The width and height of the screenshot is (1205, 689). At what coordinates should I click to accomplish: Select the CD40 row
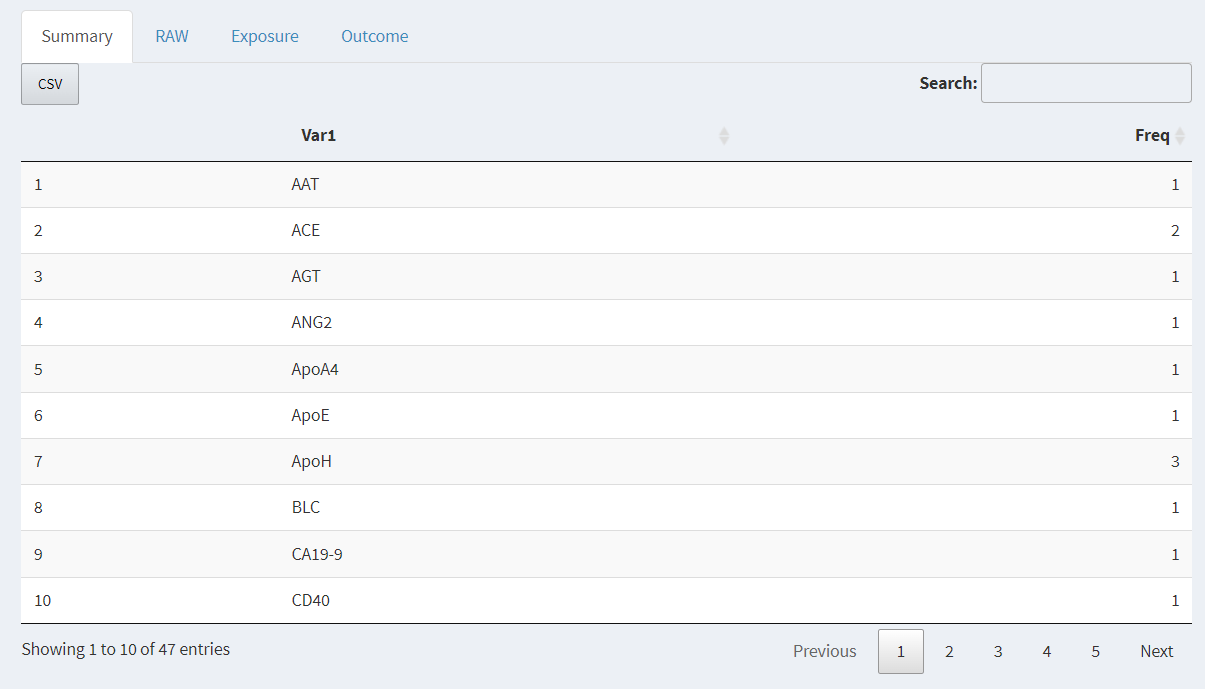[311, 600]
